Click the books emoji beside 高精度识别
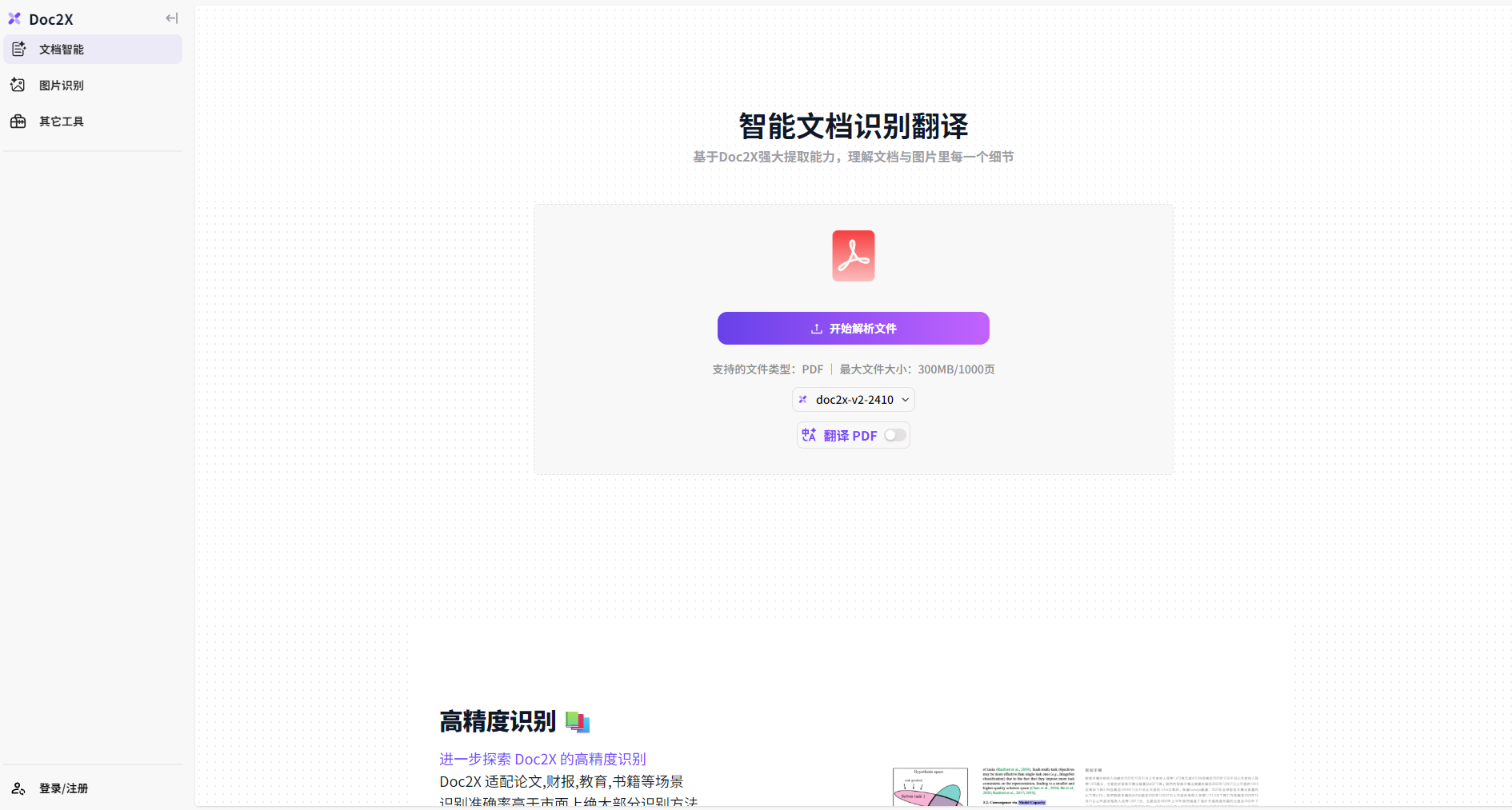 pos(577,722)
